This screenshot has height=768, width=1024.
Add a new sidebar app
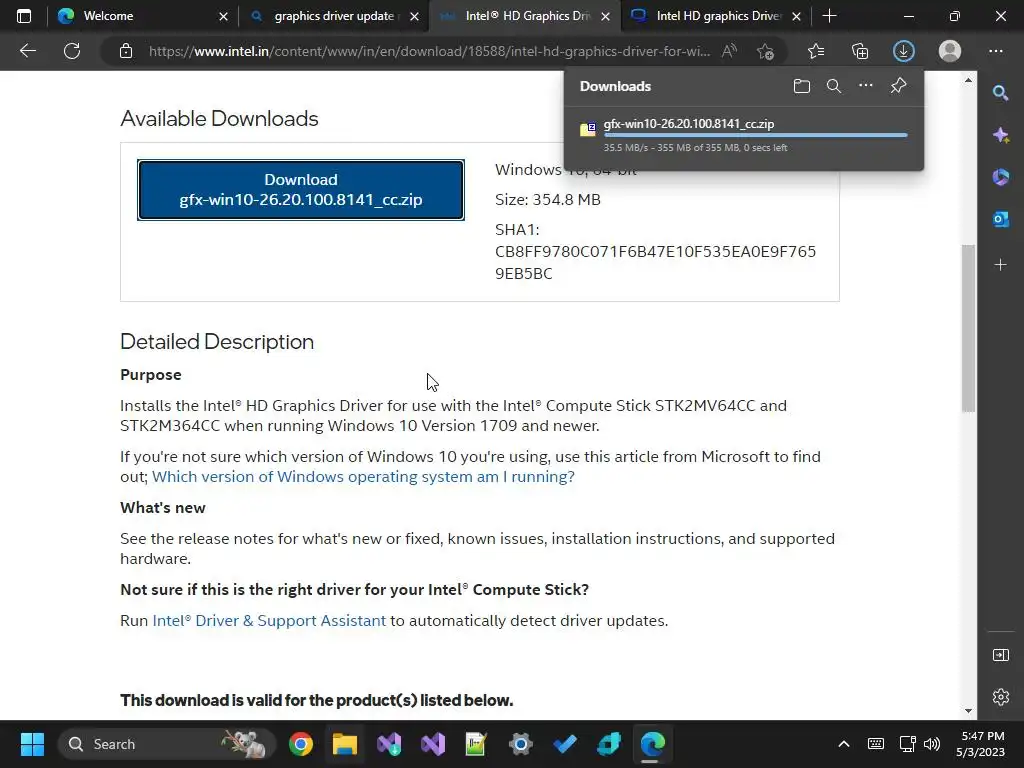coord(1000,264)
